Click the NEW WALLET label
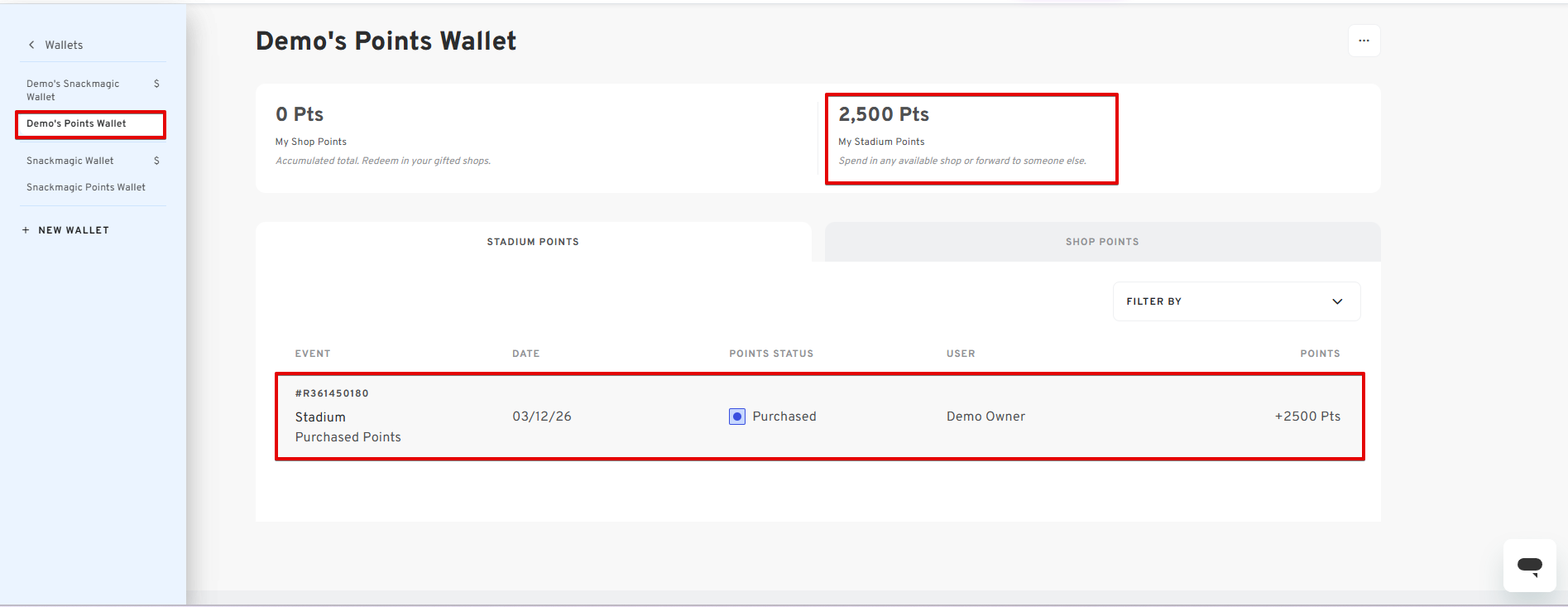 (x=74, y=230)
